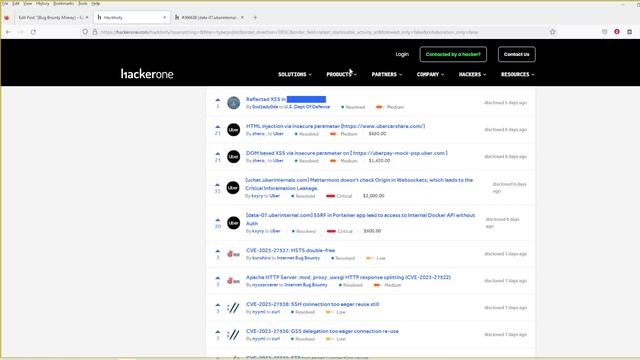
Task: Open the Bookmarks menu
Action: 64,3
